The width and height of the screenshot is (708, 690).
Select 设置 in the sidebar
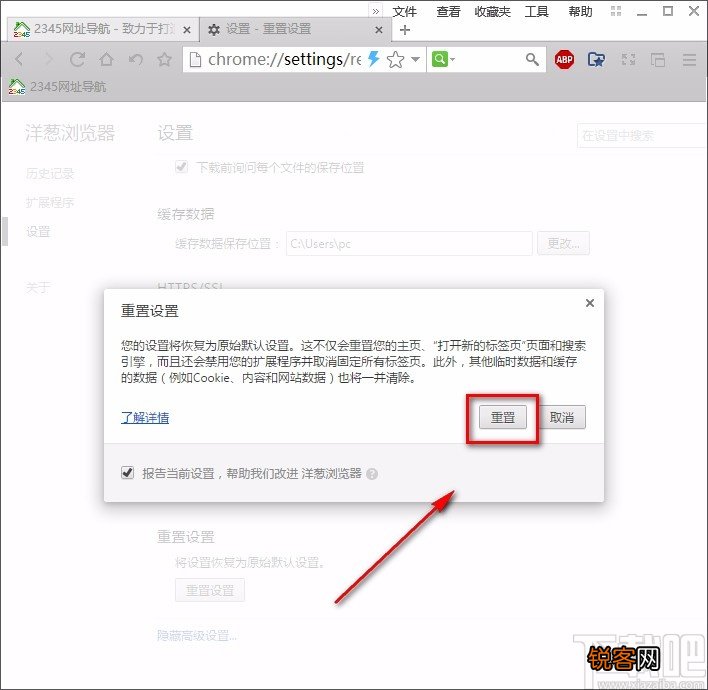38,232
